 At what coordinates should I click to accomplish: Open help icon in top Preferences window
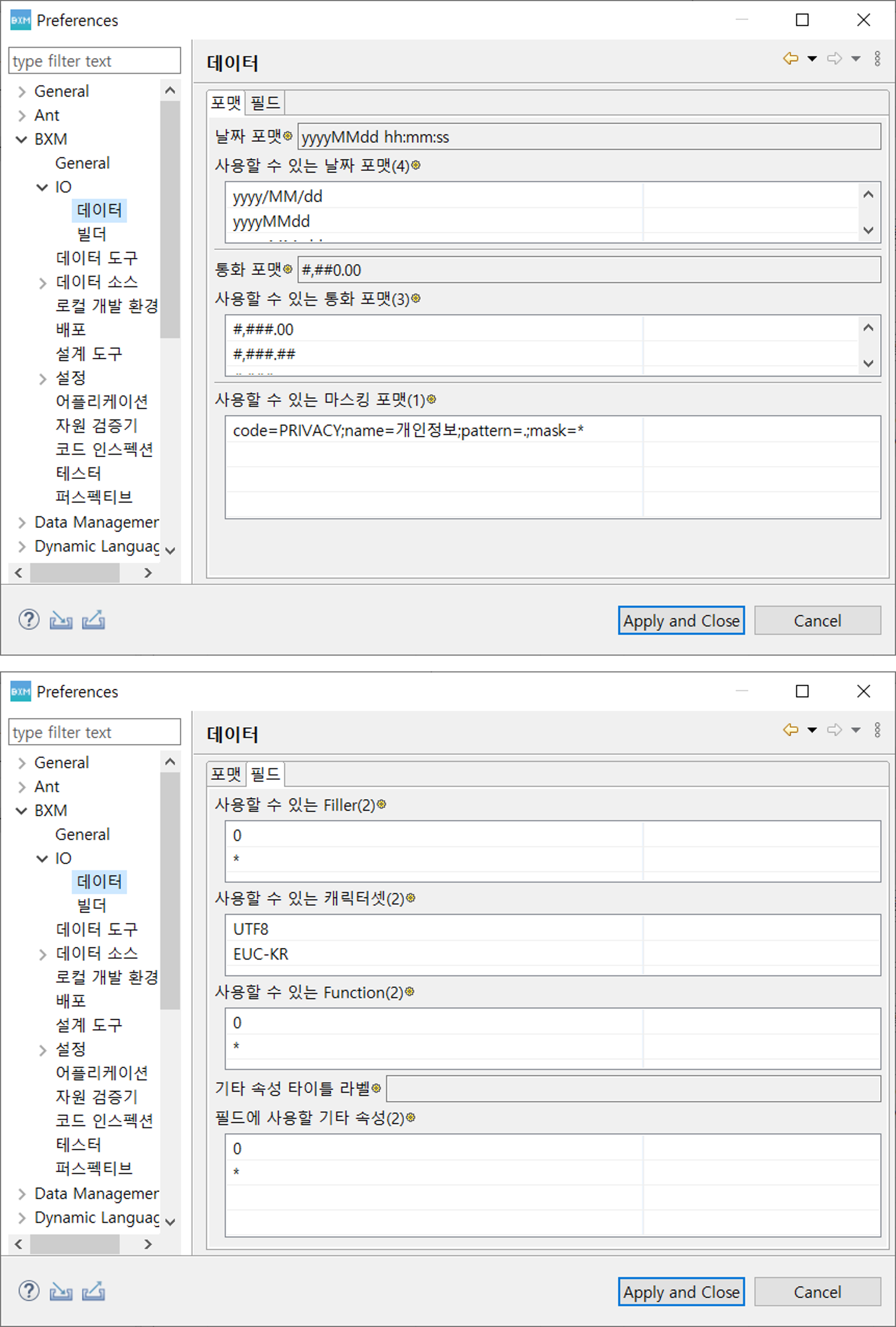point(28,619)
